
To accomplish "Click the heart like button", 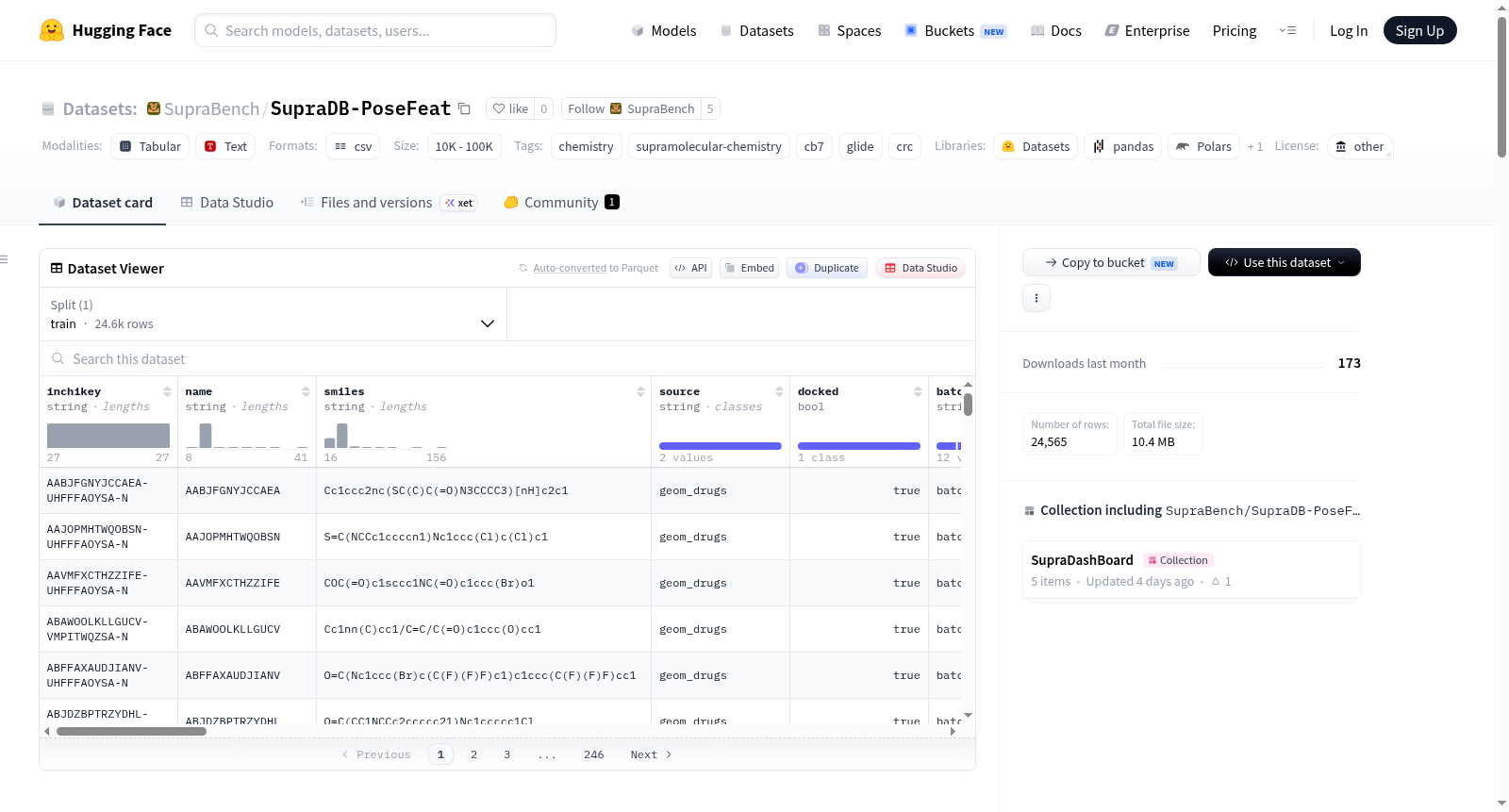I will pos(510,108).
